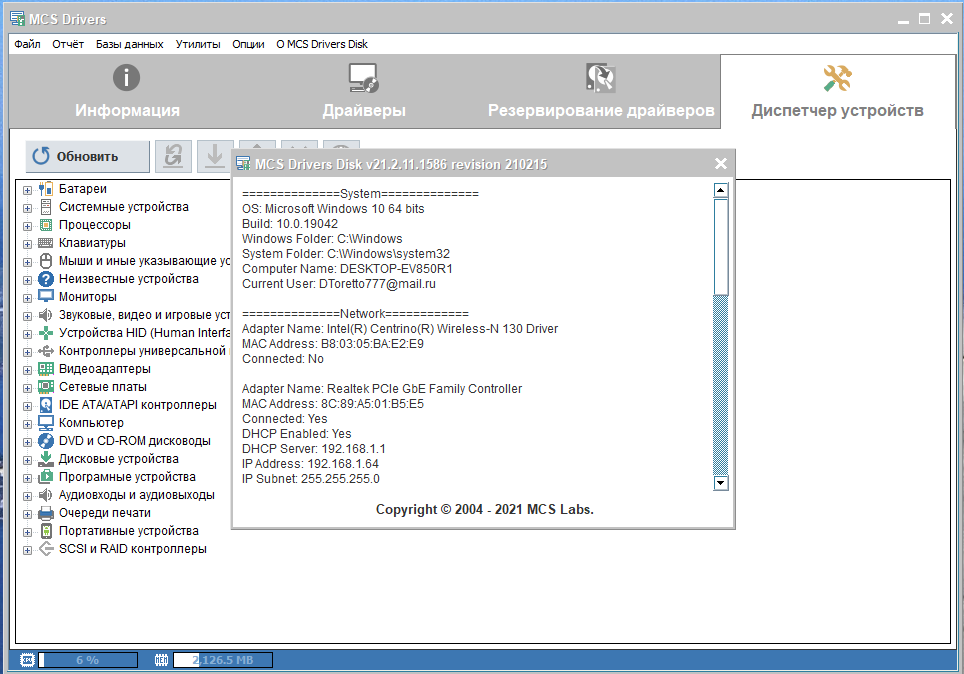Open the О MCS Drivers Disk menu
Image resolution: width=964 pixels, height=674 pixels.
pyautogui.click(x=322, y=44)
